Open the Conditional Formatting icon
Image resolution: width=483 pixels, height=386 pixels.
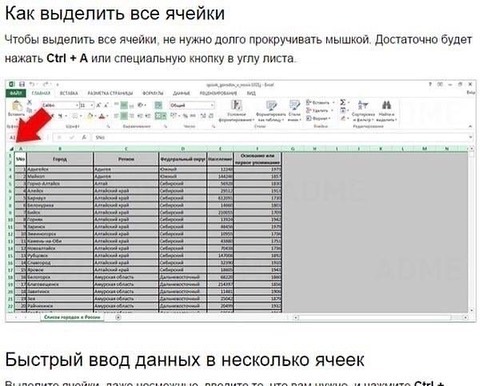(236, 105)
